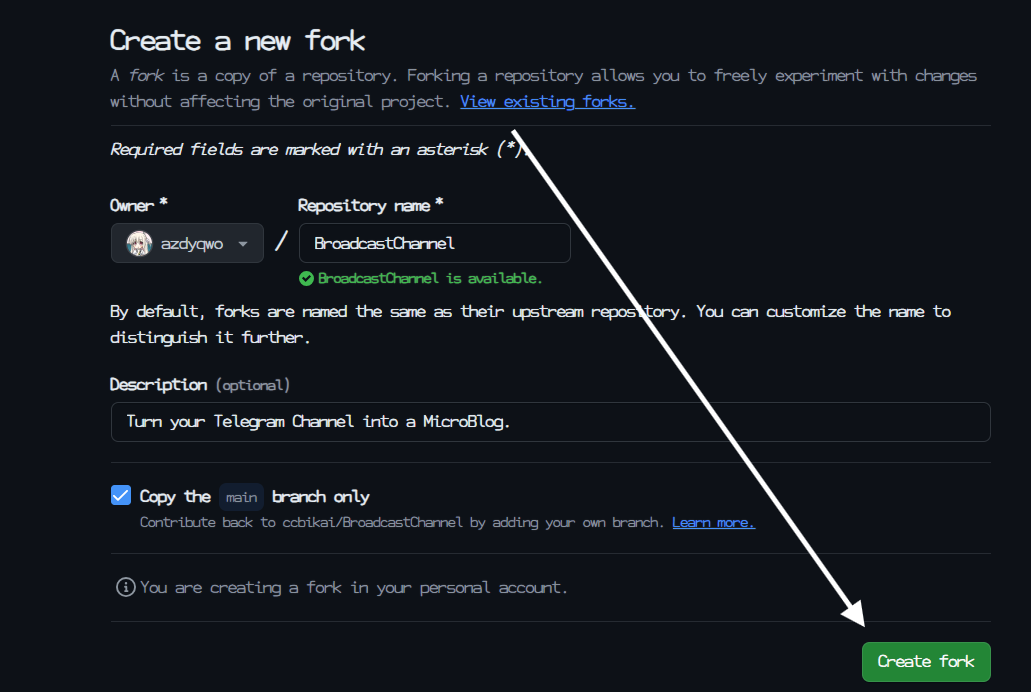Screen dimensions: 1031x692
Task: Click the 'main' branch name badge
Action: coord(241,496)
